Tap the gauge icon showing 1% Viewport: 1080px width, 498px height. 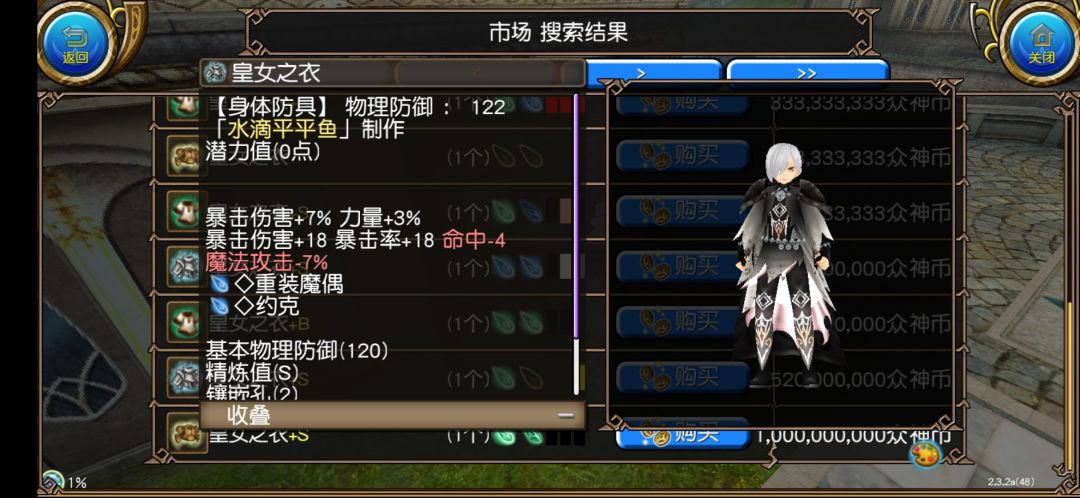click(x=53, y=480)
